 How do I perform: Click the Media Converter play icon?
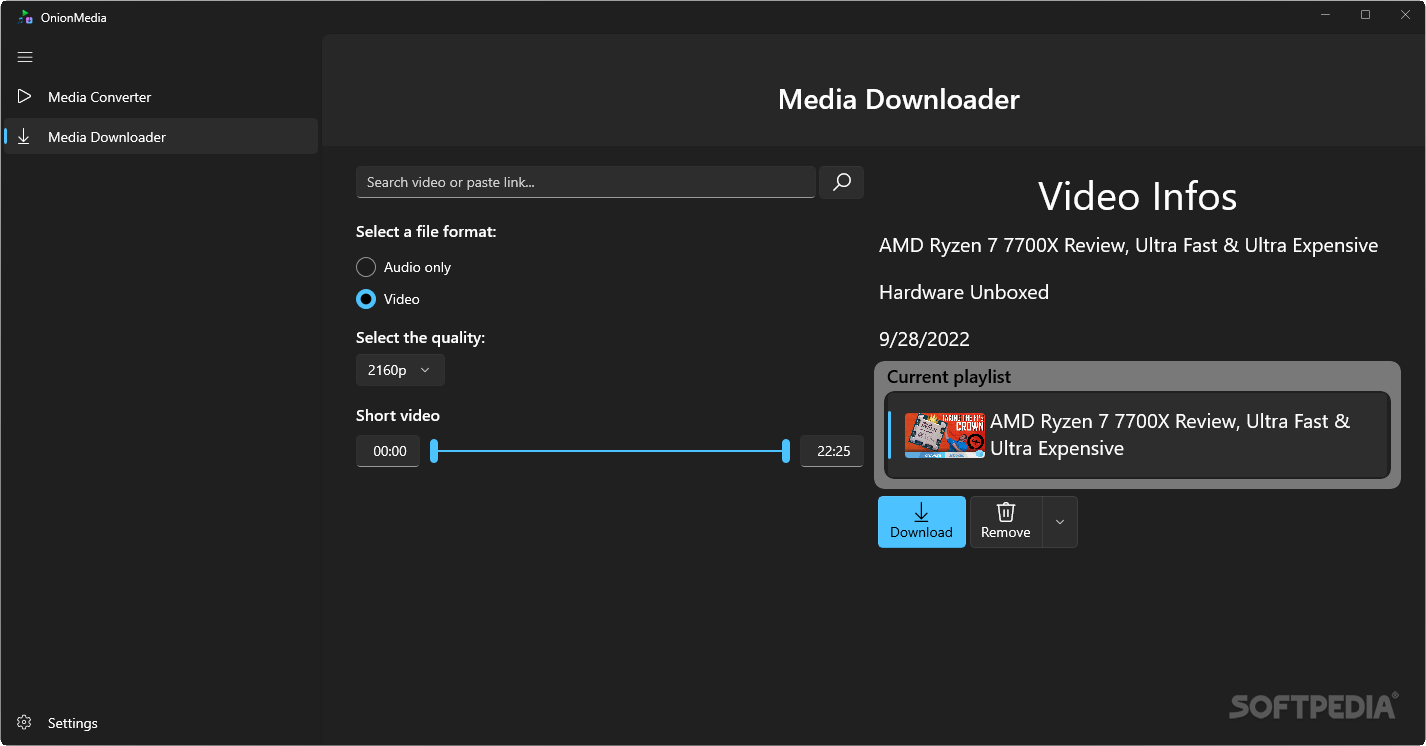(24, 97)
